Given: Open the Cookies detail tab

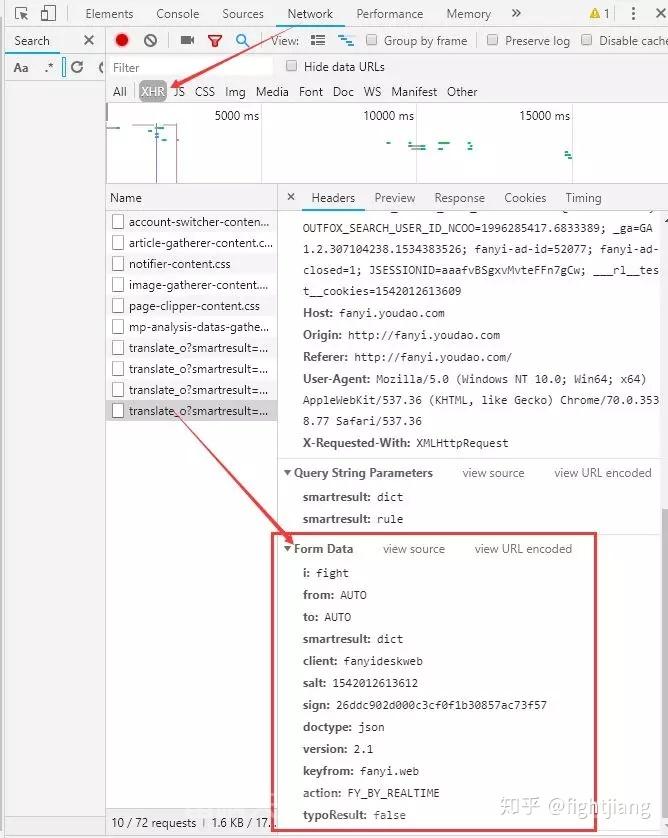Looking at the screenshot, I should point(525,198).
